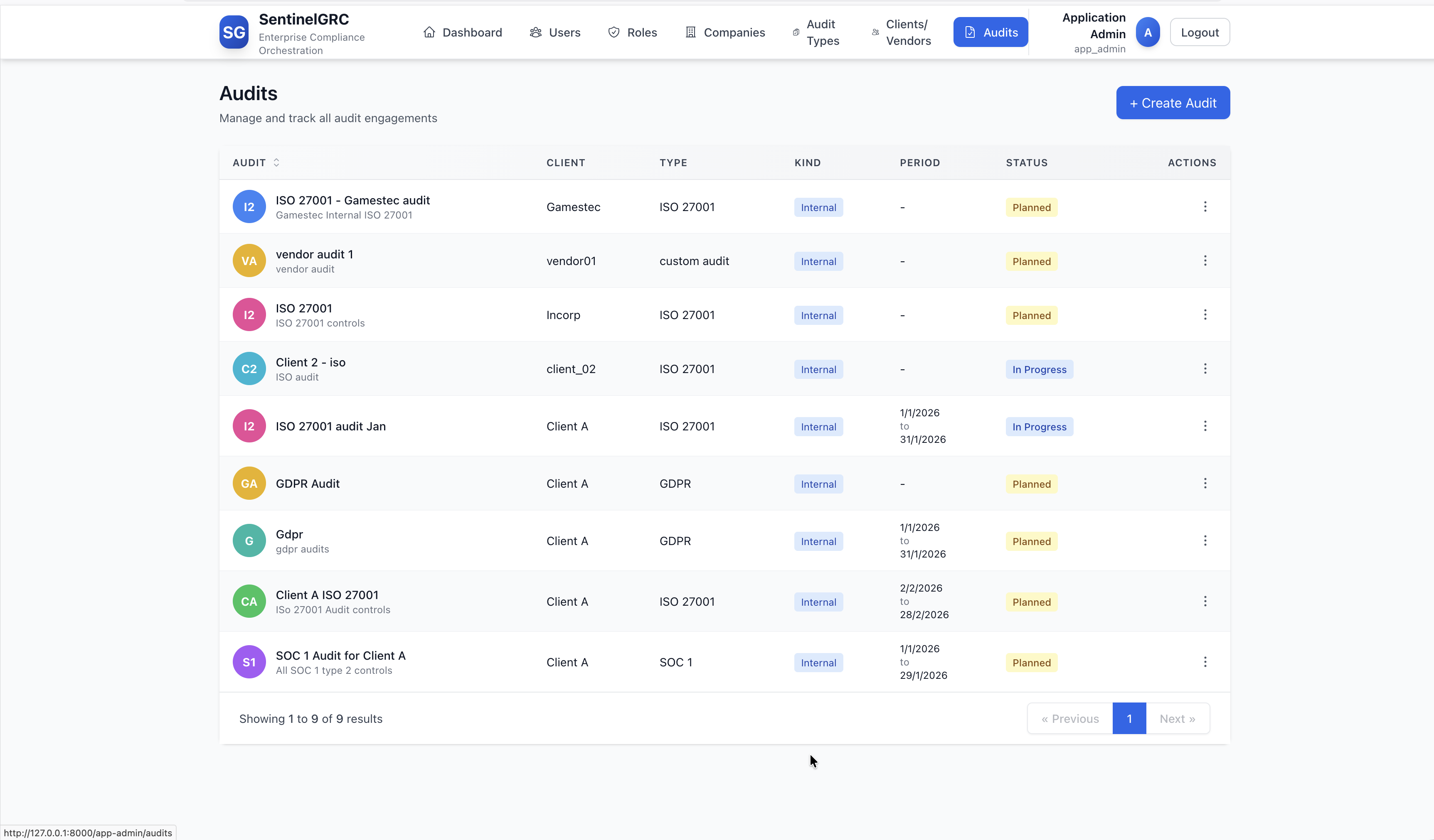
Task: Open the Roles section
Action: [632, 32]
